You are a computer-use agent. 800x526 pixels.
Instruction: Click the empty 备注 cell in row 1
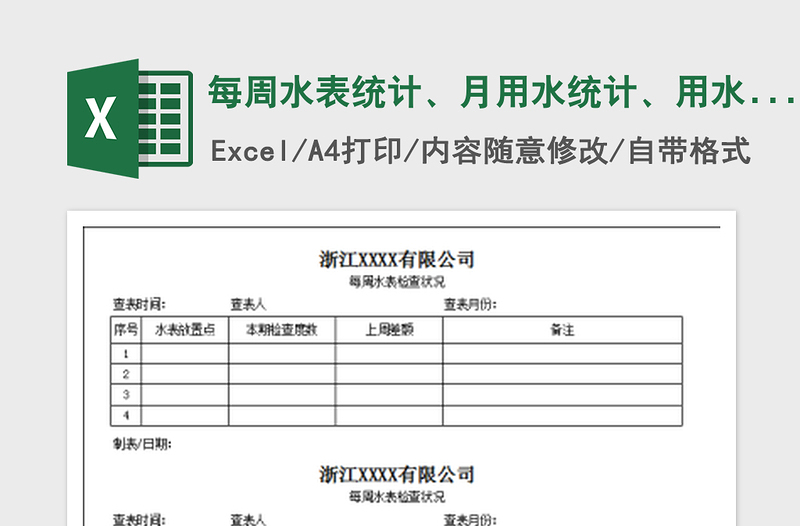562,353
